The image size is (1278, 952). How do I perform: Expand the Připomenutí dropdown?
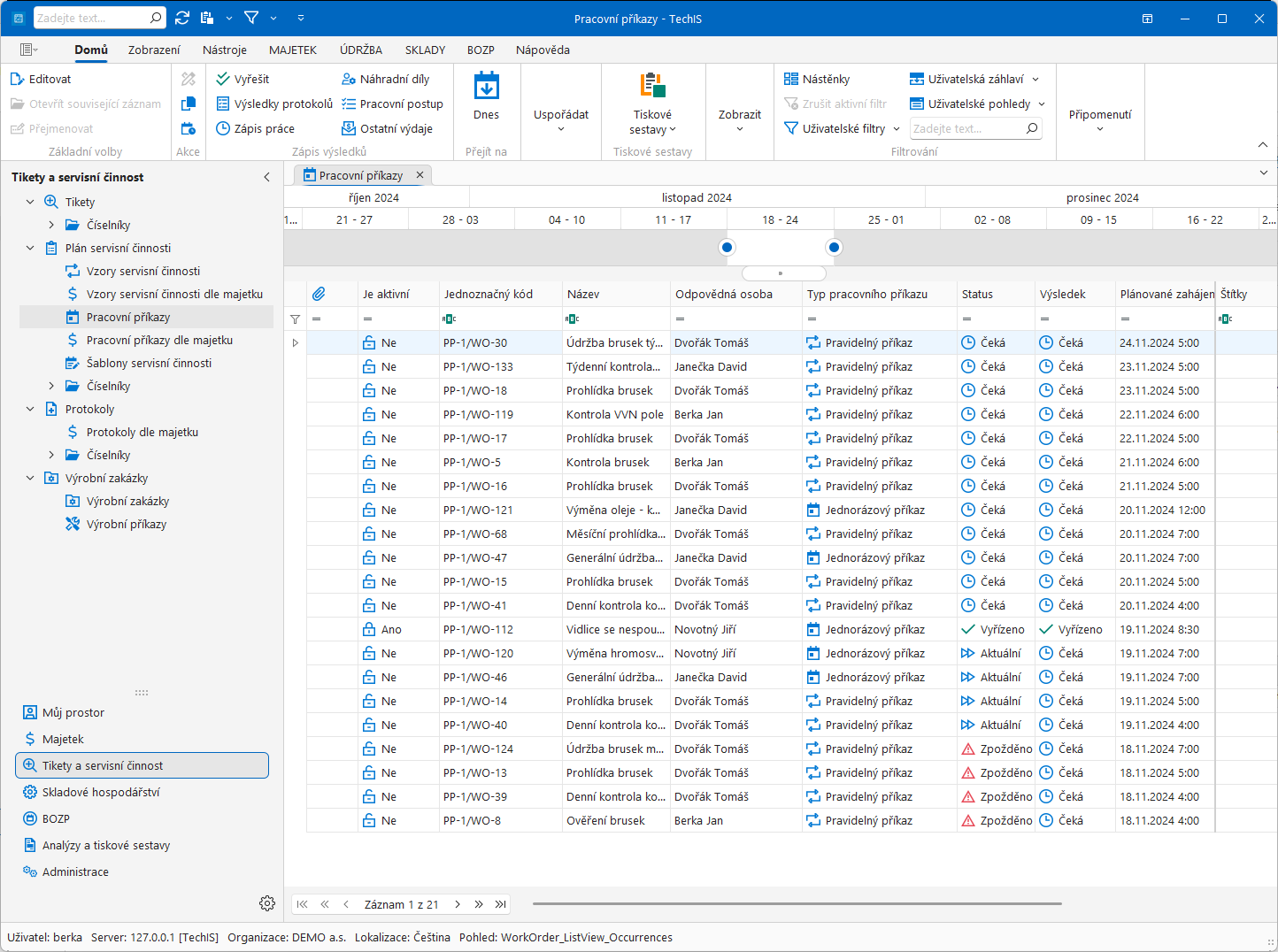pyautogui.click(x=1100, y=120)
